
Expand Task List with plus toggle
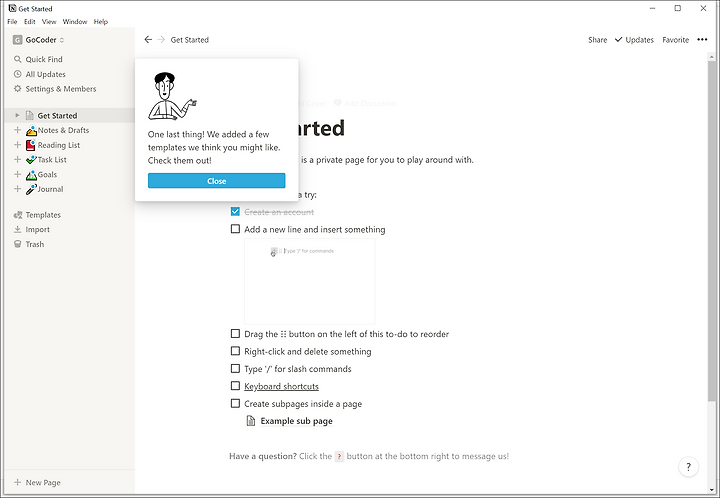(17, 159)
